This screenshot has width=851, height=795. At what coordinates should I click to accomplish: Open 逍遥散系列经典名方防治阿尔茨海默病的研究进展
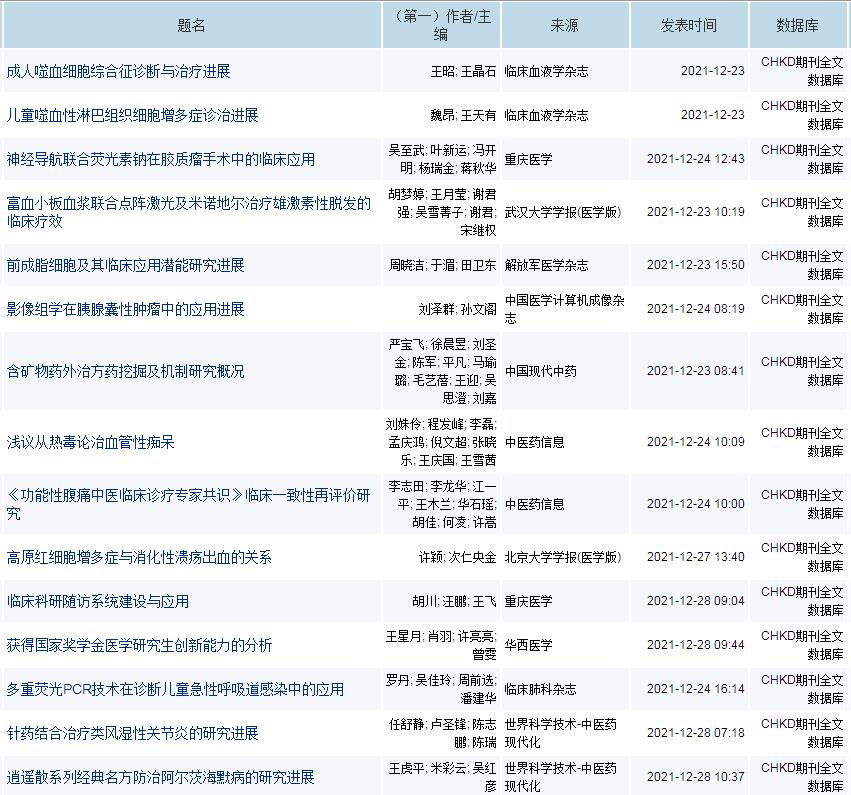point(160,777)
